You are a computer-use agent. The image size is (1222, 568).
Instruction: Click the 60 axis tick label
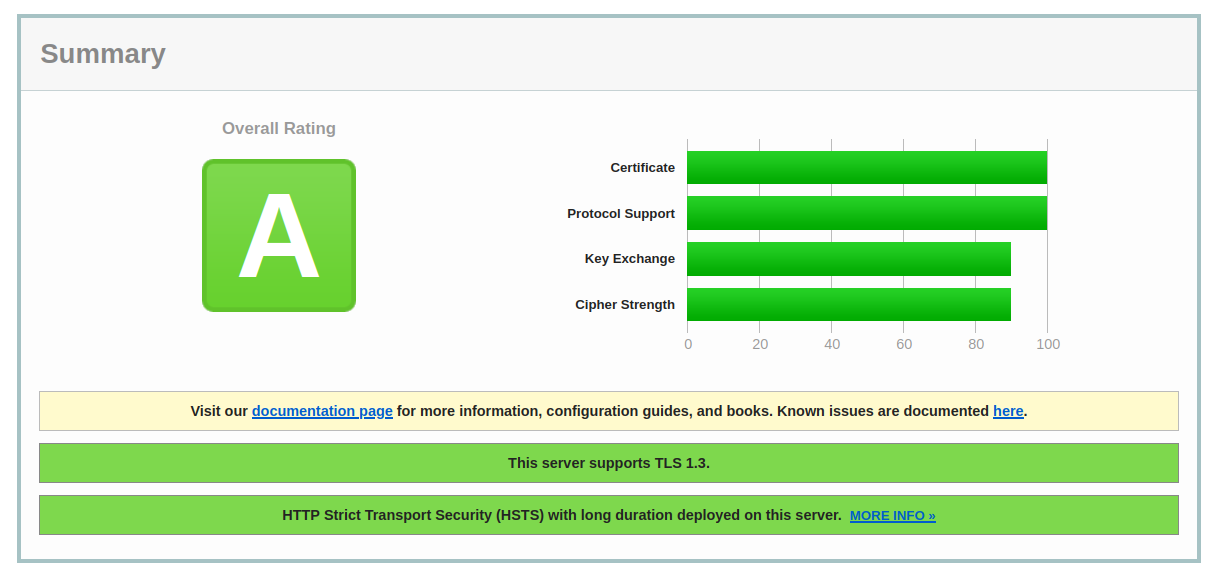(x=904, y=344)
